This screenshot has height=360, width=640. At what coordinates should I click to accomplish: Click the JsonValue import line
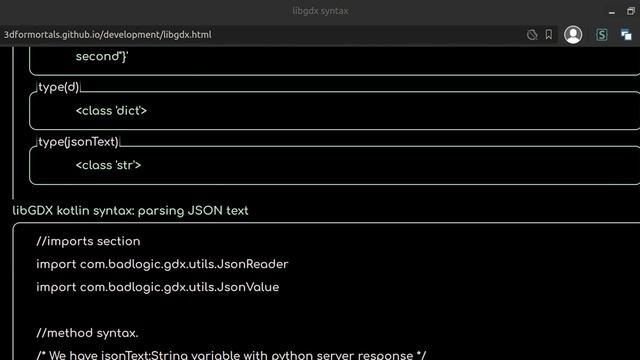pos(158,287)
